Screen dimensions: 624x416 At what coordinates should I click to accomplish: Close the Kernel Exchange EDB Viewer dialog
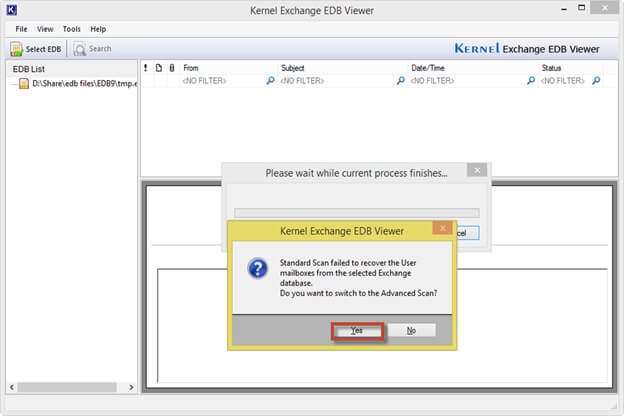442,228
